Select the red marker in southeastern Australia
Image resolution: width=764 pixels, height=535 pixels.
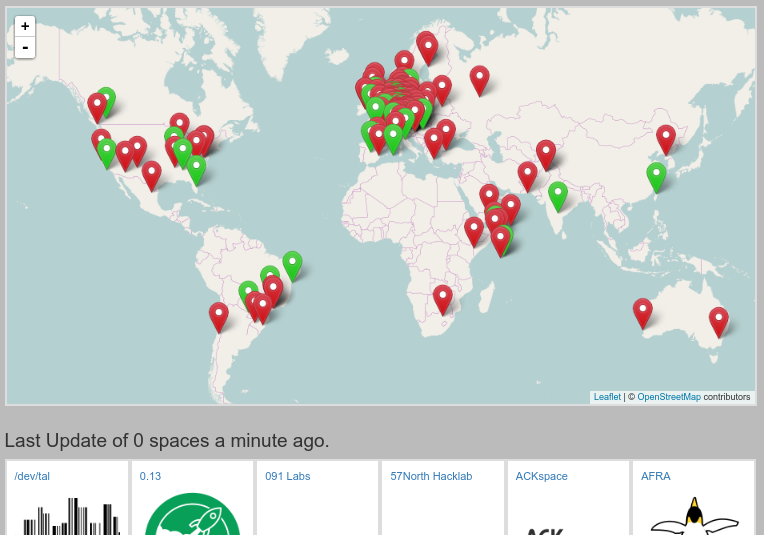[x=718, y=321]
